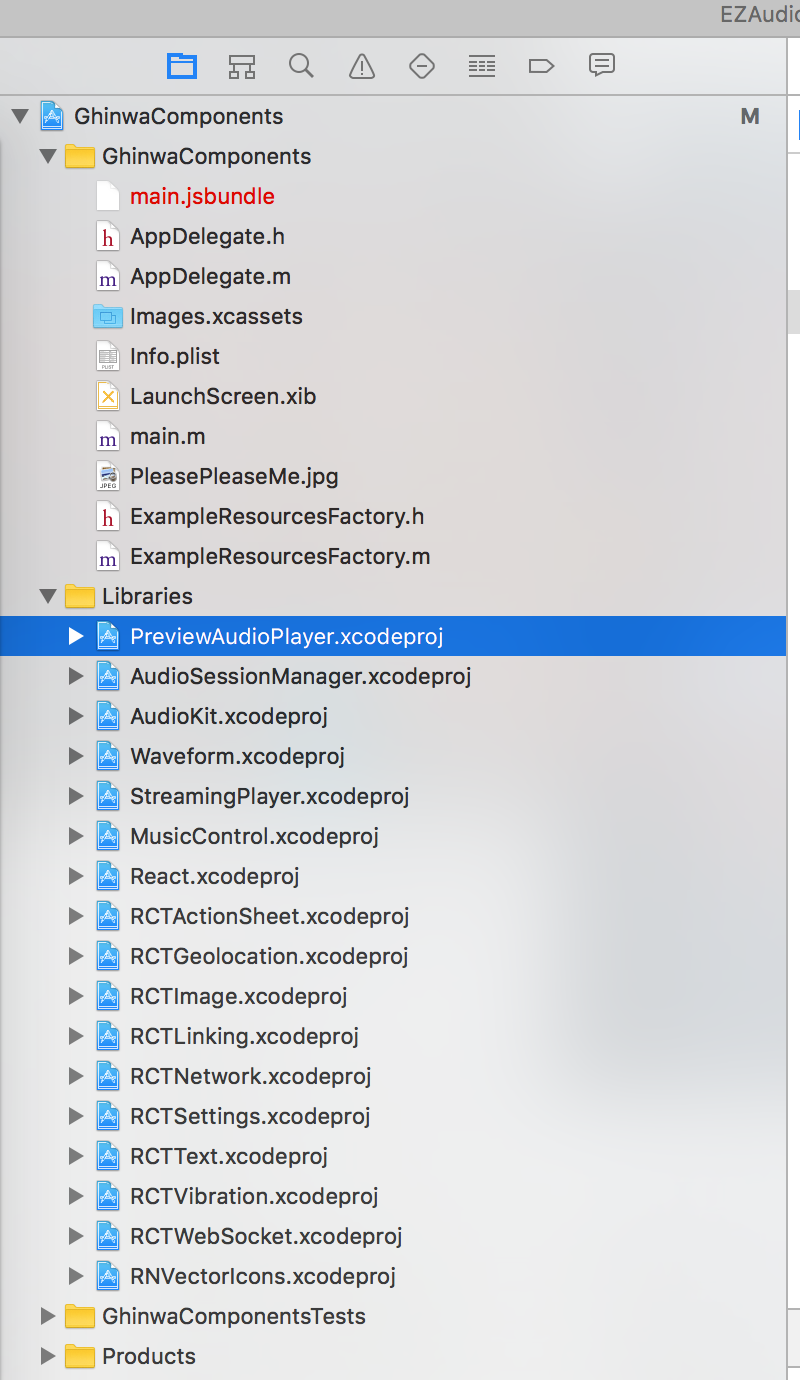The image size is (800, 1380).
Task: Expand PreviewAudioPlayer.xcodeproj
Action: coord(76,636)
